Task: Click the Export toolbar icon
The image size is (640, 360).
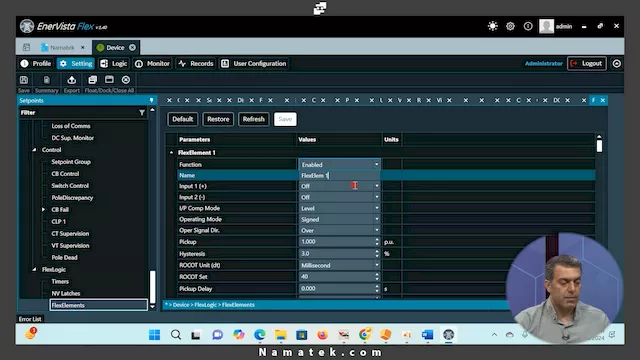Action: click(x=72, y=80)
